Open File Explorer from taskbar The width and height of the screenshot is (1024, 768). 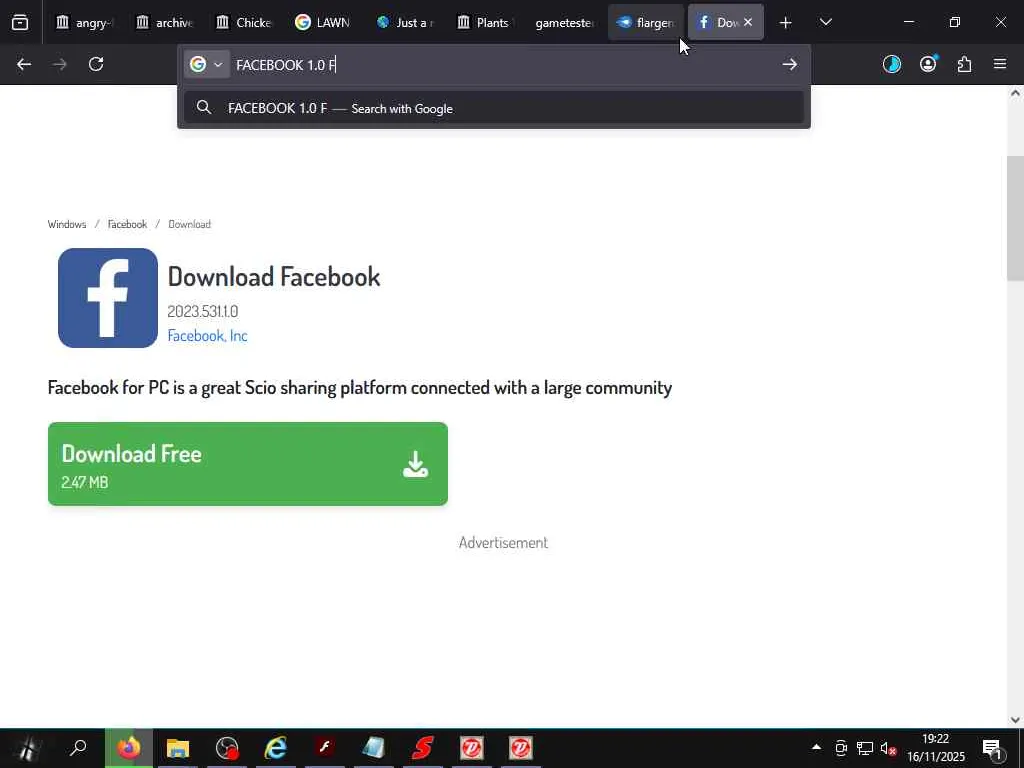point(178,748)
